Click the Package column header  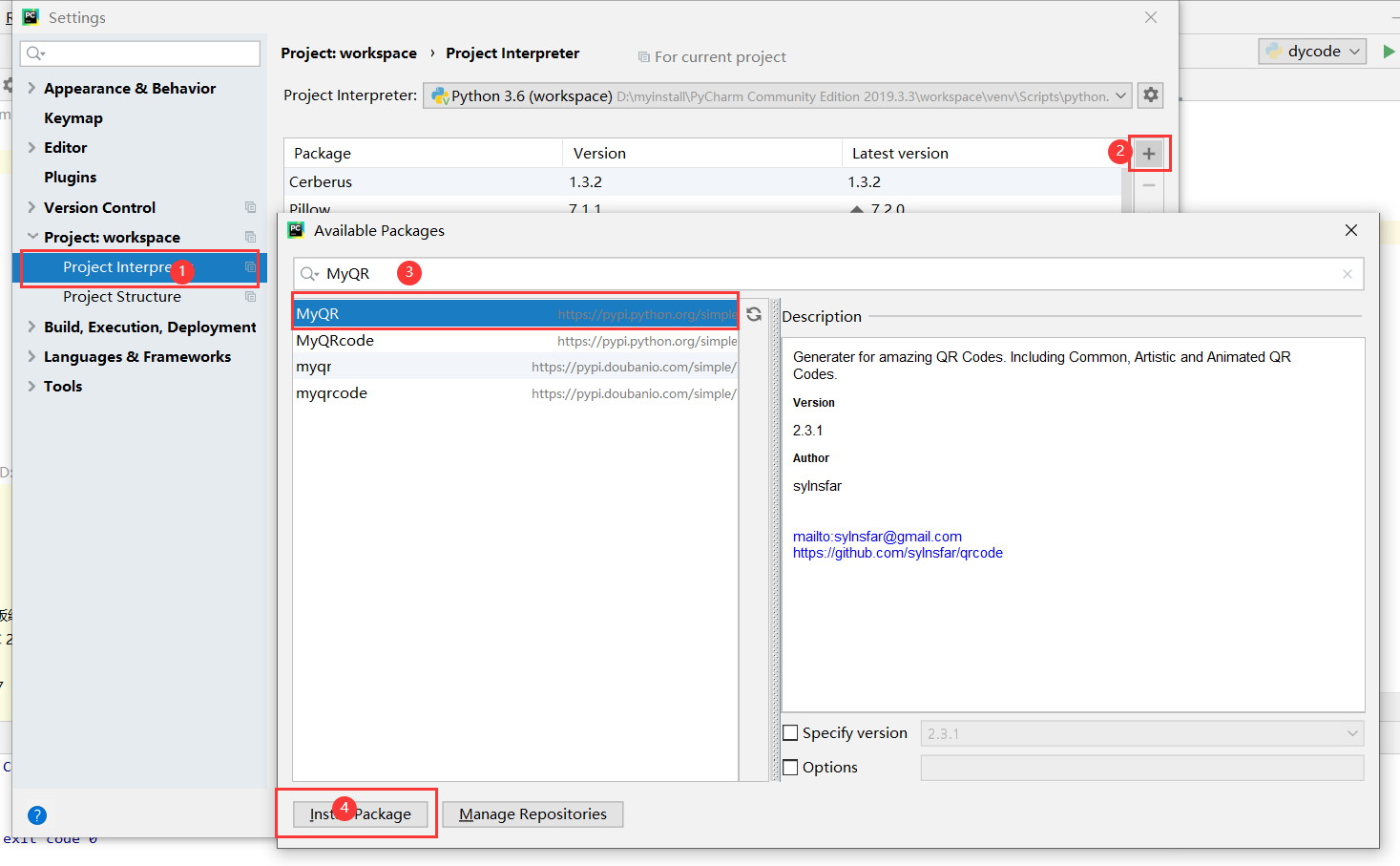point(423,153)
